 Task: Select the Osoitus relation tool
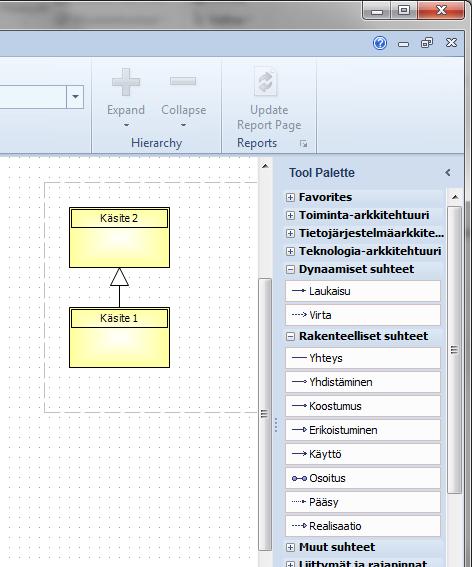tap(363, 478)
